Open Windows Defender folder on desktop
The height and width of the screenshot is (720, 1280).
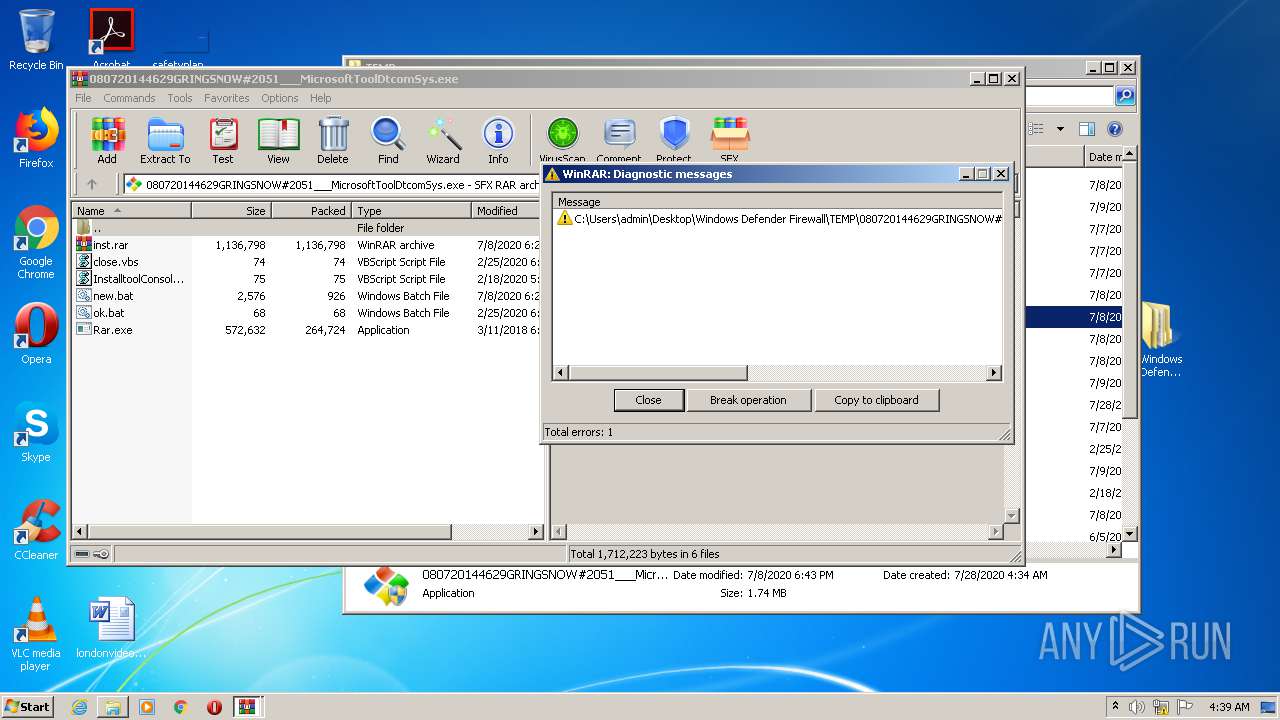coord(1160,340)
